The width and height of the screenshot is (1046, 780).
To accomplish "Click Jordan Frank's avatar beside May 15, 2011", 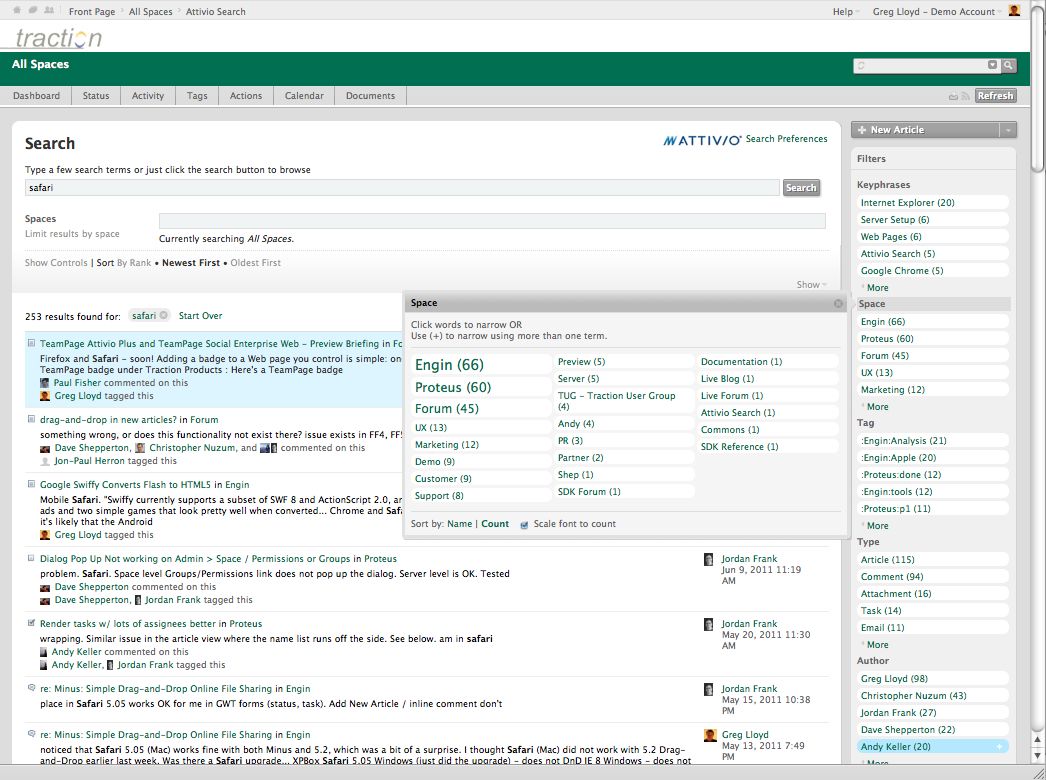I will click(708, 689).
